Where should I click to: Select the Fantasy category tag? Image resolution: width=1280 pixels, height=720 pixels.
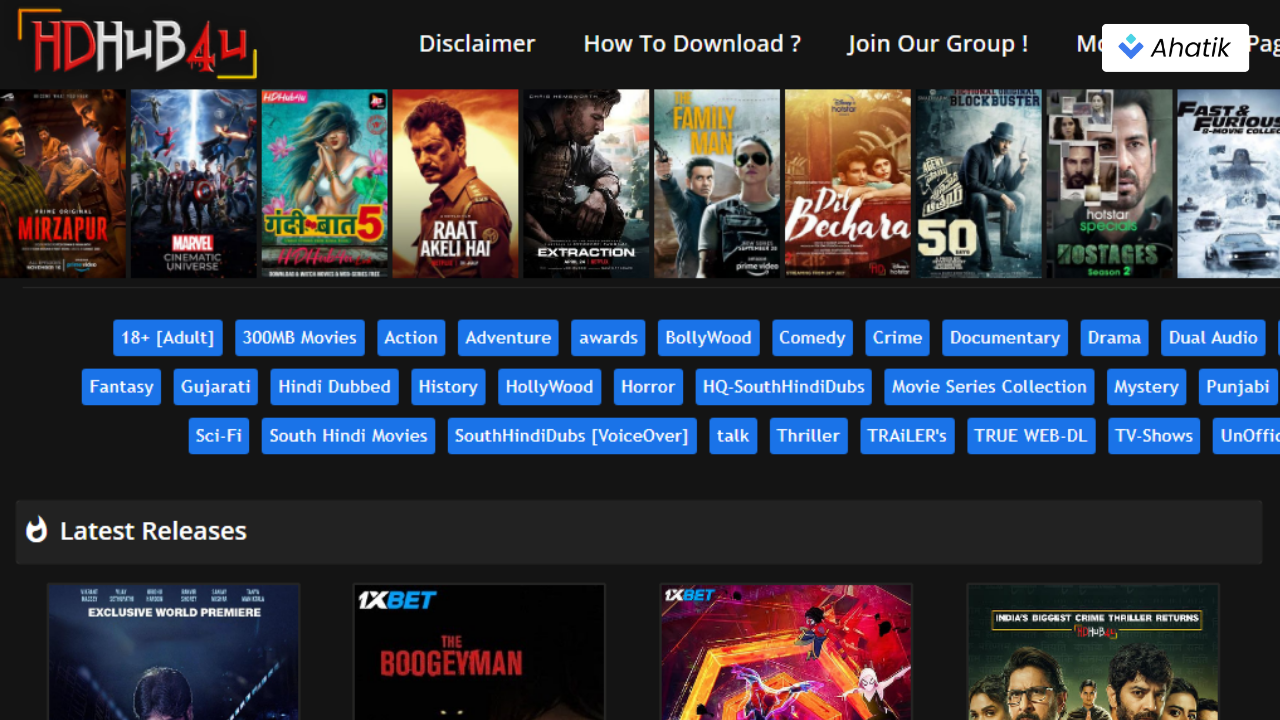click(121, 387)
